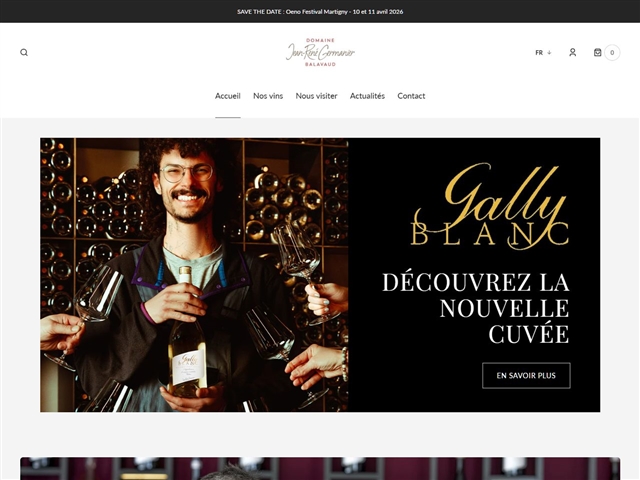This screenshot has height=480, width=640.
Task: Open the user account icon
Action: pyautogui.click(x=573, y=52)
